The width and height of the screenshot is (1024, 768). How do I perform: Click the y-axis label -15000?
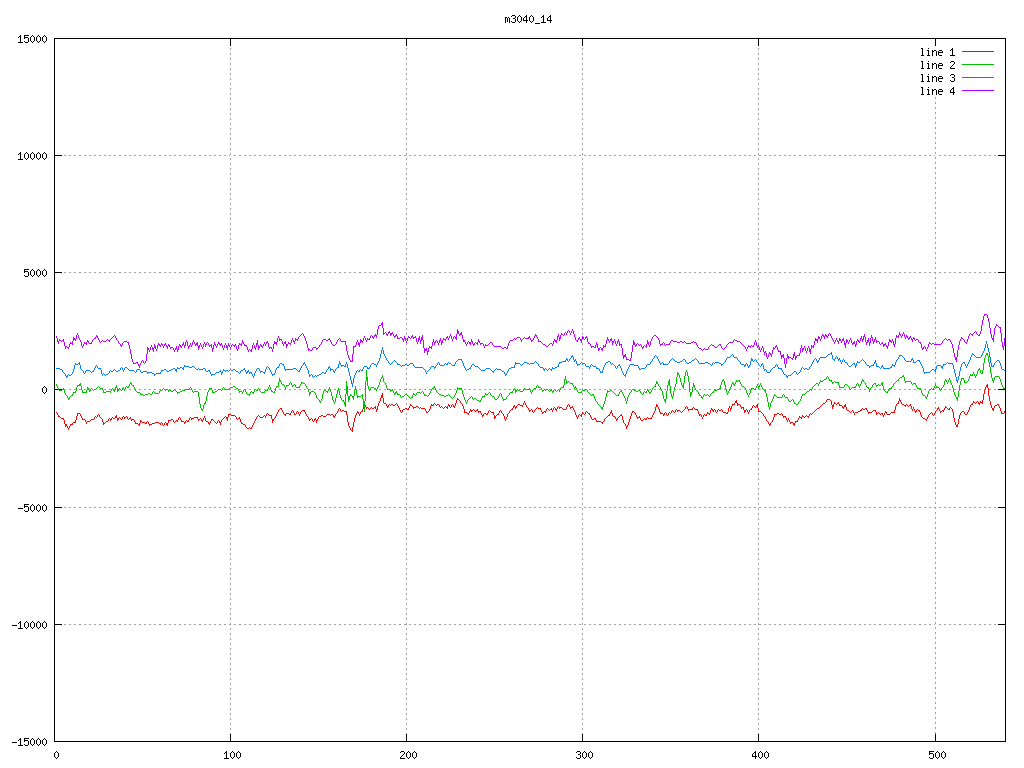29,742
